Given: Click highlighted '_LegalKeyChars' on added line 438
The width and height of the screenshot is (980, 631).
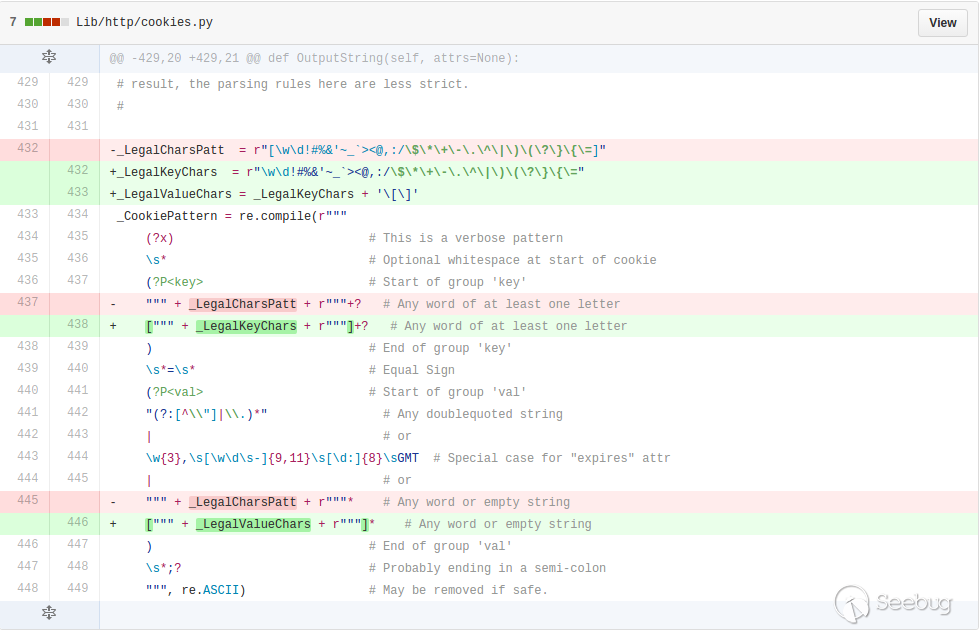Looking at the screenshot, I should click(246, 326).
